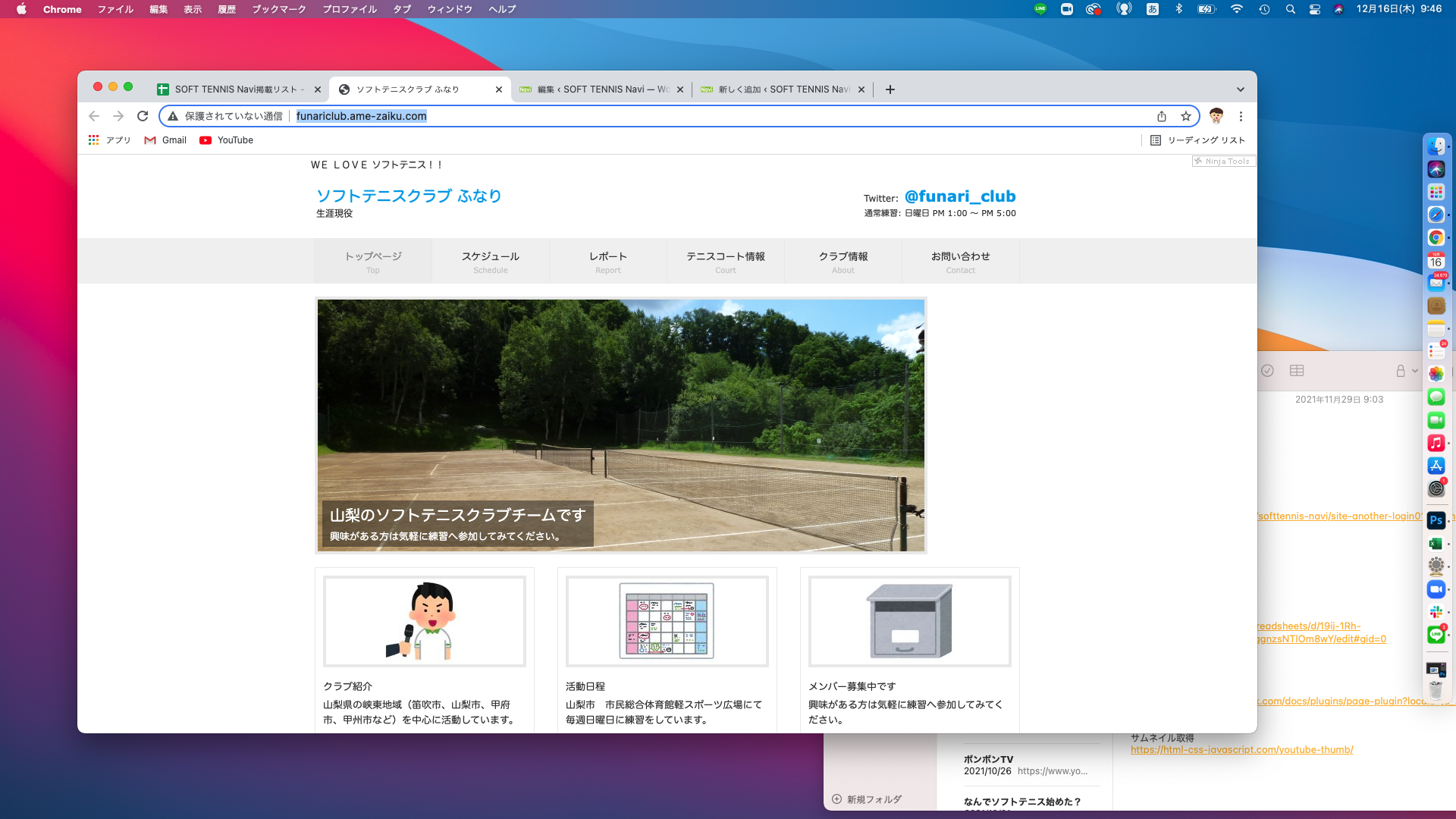Open the apps grid bookmark
The height and width of the screenshot is (819, 1456).
[x=94, y=140]
